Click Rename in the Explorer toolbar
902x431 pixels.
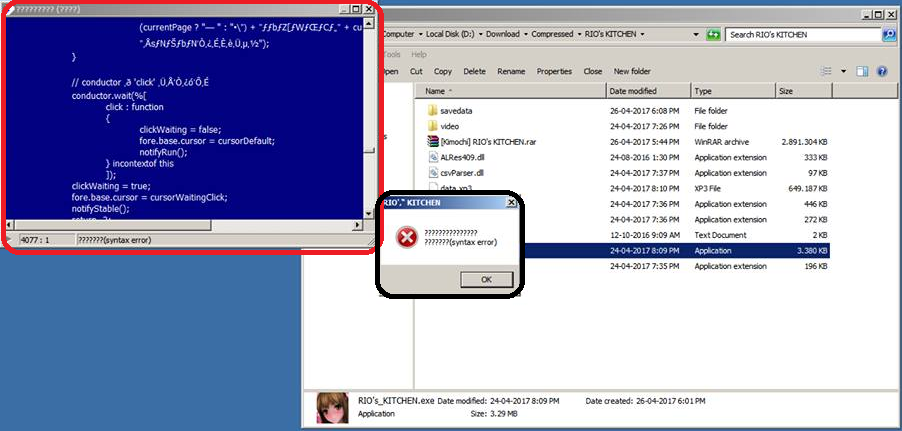(x=511, y=71)
